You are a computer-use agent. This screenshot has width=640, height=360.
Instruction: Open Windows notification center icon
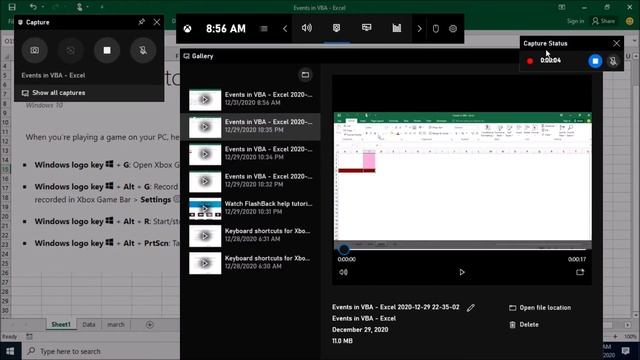click(625, 351)
